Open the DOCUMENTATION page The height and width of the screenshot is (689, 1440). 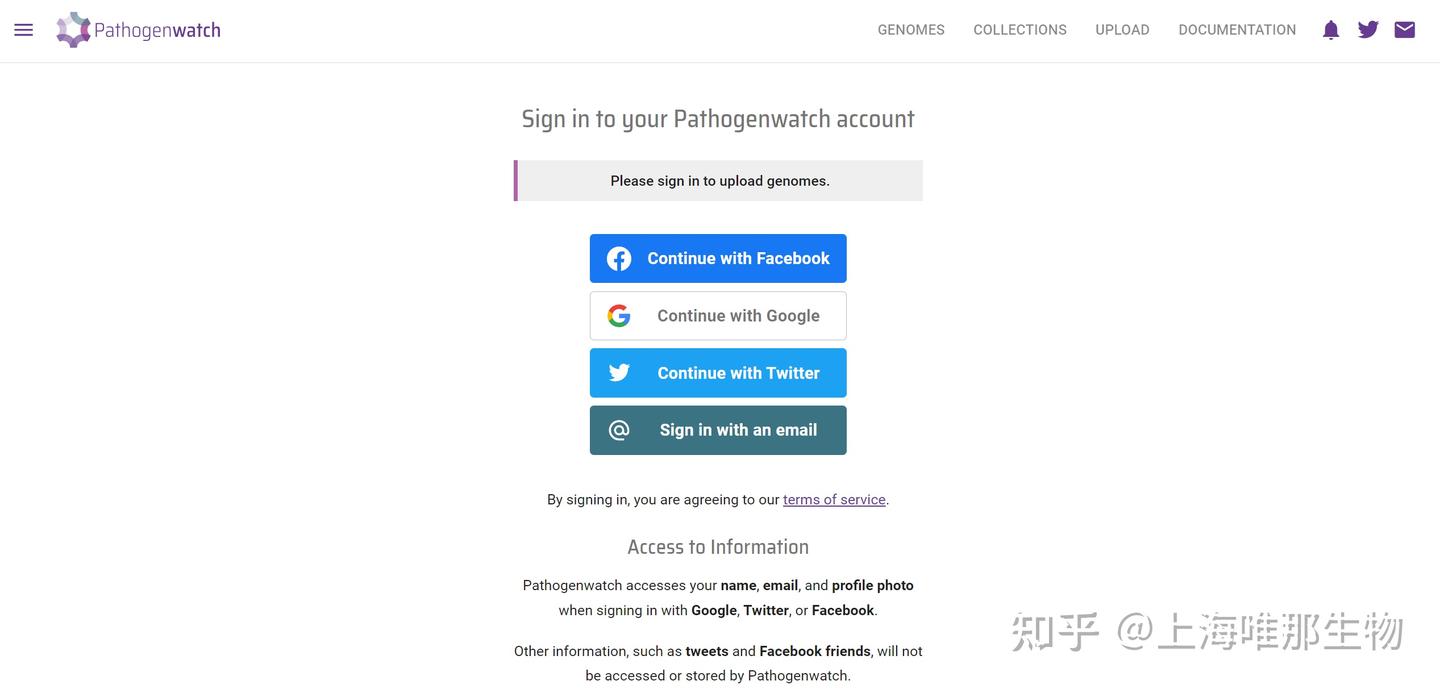[x=1237, y=29]
